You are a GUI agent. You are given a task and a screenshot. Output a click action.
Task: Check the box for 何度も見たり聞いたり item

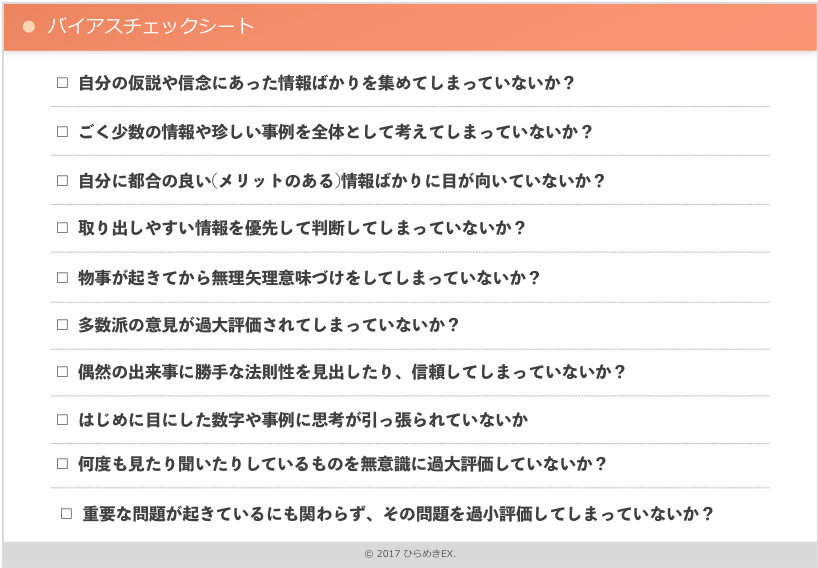(62, 464)
